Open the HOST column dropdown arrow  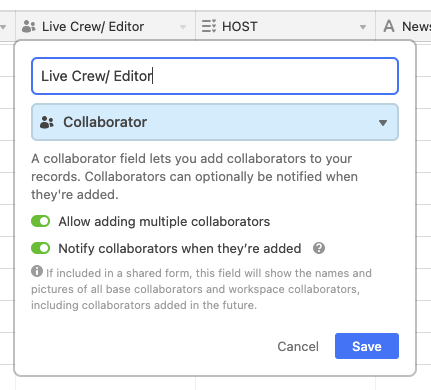tap(363, 27)
